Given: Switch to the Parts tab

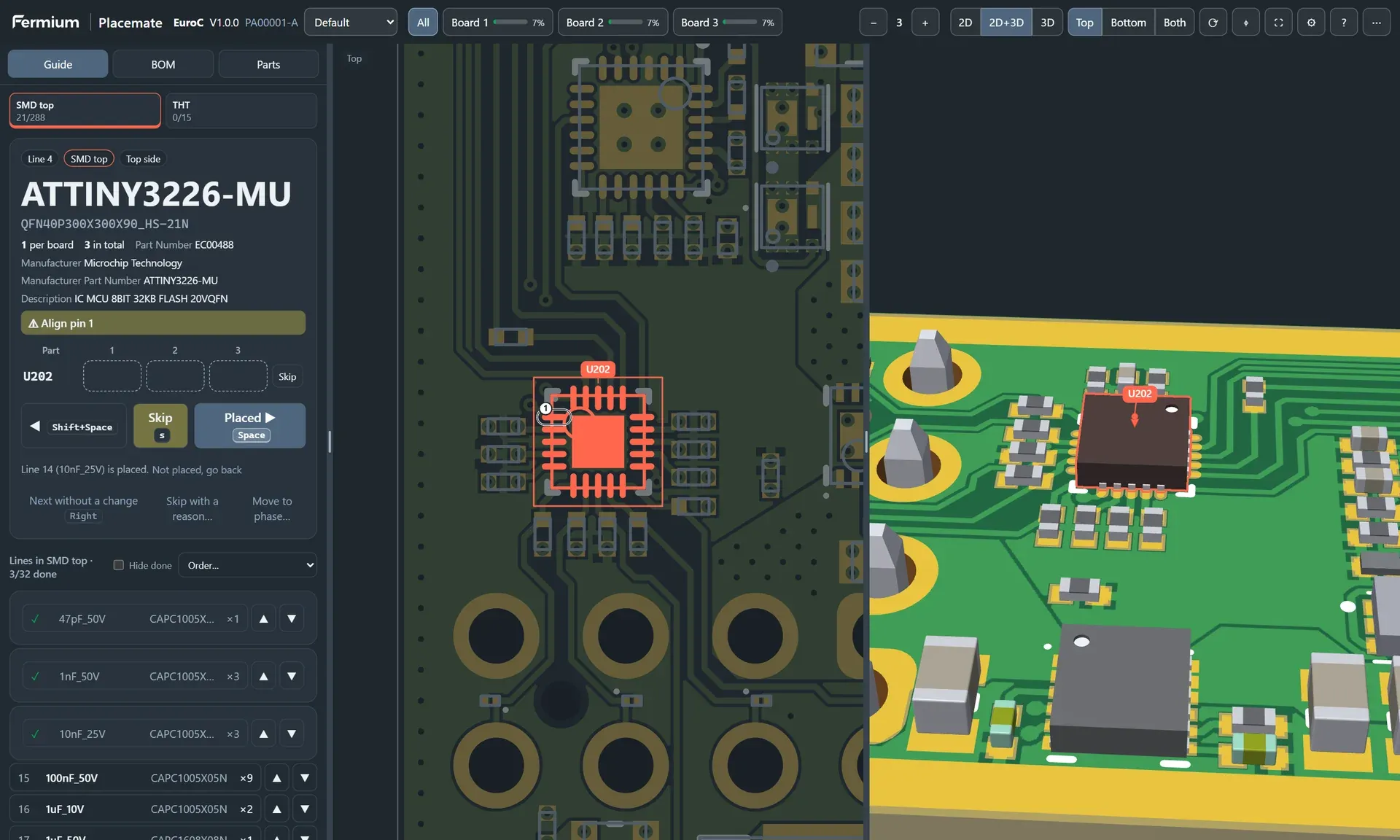Looking at the screenshot, I should pyautogui.click(x=268, y=64).
